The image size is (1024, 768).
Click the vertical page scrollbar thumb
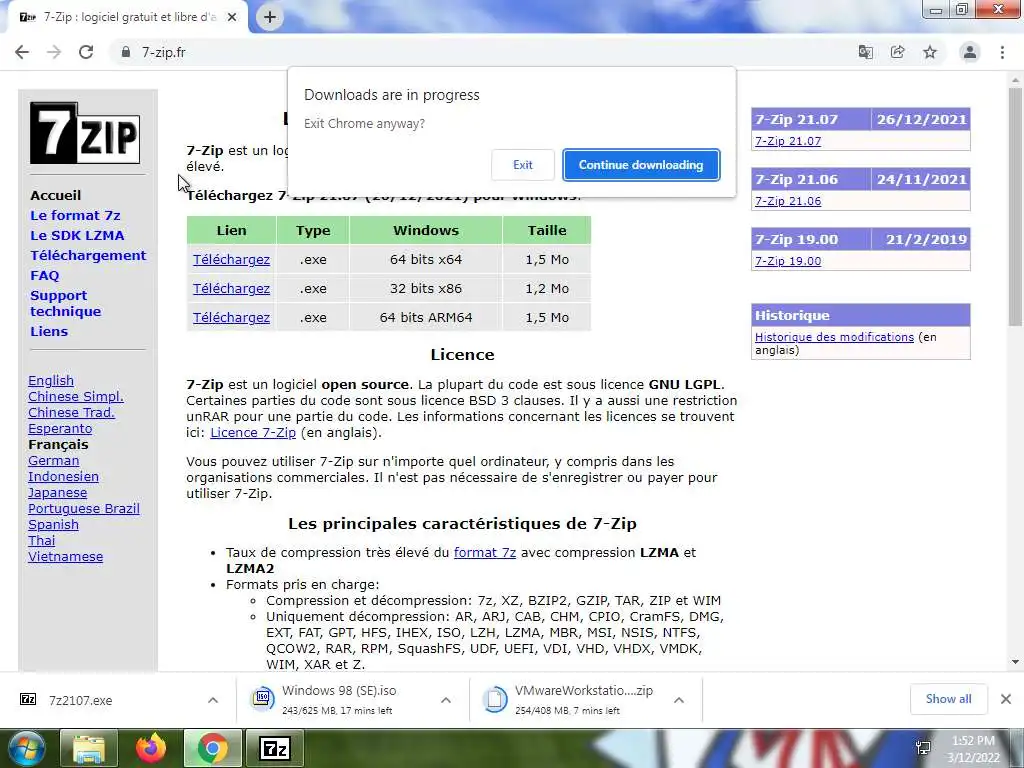(1016, 206)
